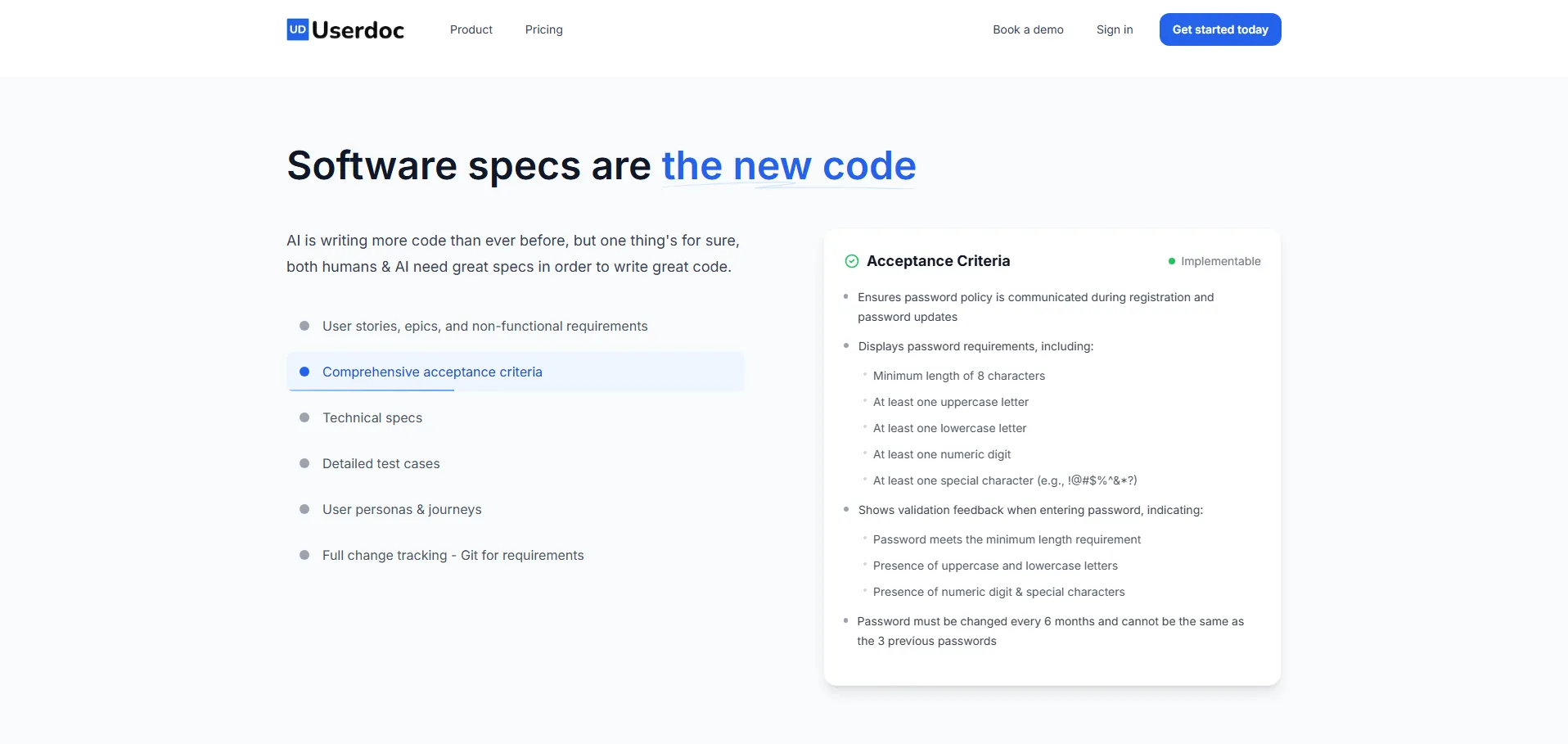Image resolution: width=1568 pixels, height=744 pixels.
Task: Click the Sign in link
Action: point(1114,29)
